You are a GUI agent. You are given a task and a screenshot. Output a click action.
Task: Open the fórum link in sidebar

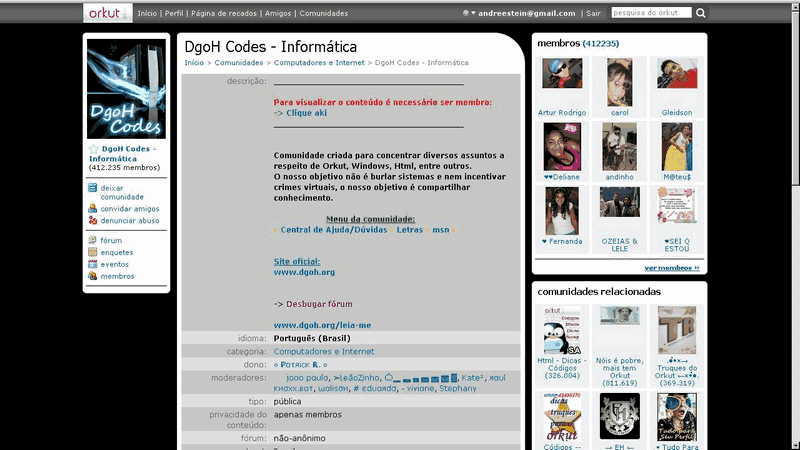[111, 240]
